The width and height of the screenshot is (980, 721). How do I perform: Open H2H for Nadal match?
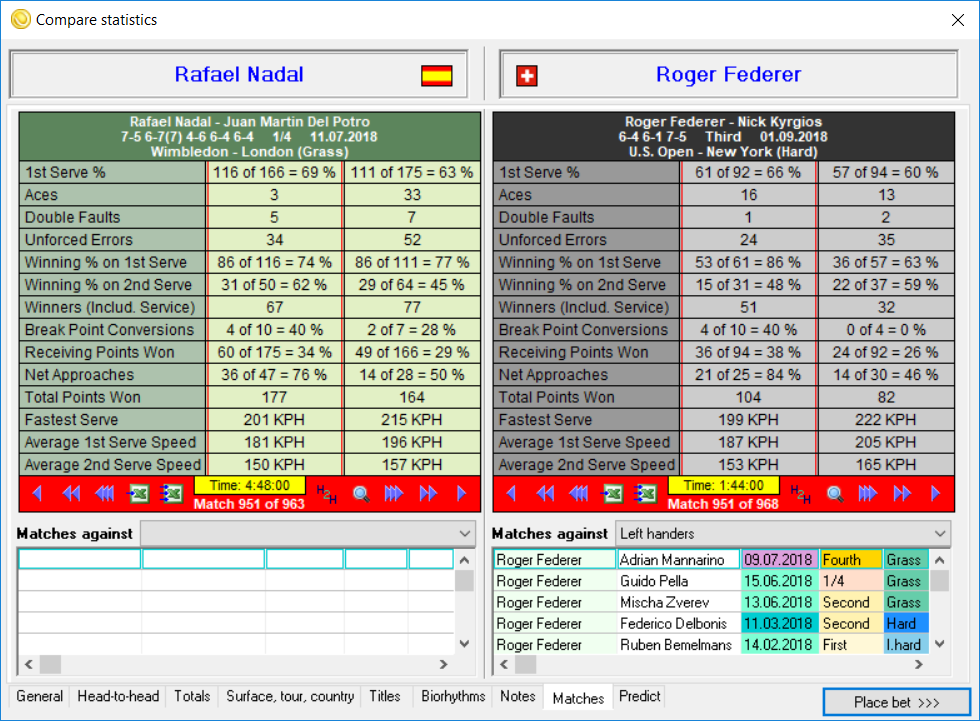(x=326, y=494)
